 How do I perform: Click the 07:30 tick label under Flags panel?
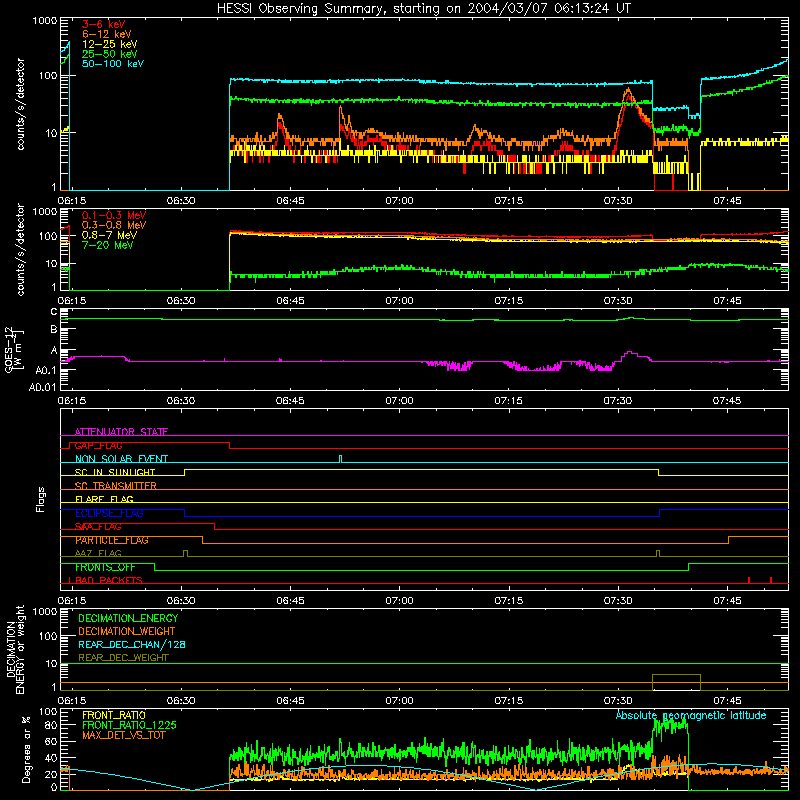pyautogui.click(x=618, y=601)
